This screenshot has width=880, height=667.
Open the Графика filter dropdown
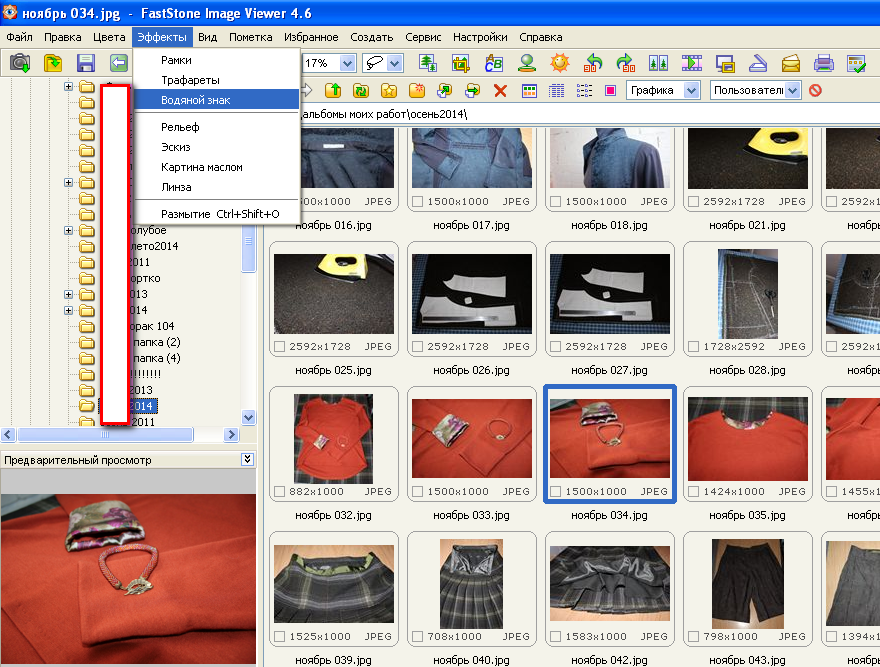coord(691,91)
